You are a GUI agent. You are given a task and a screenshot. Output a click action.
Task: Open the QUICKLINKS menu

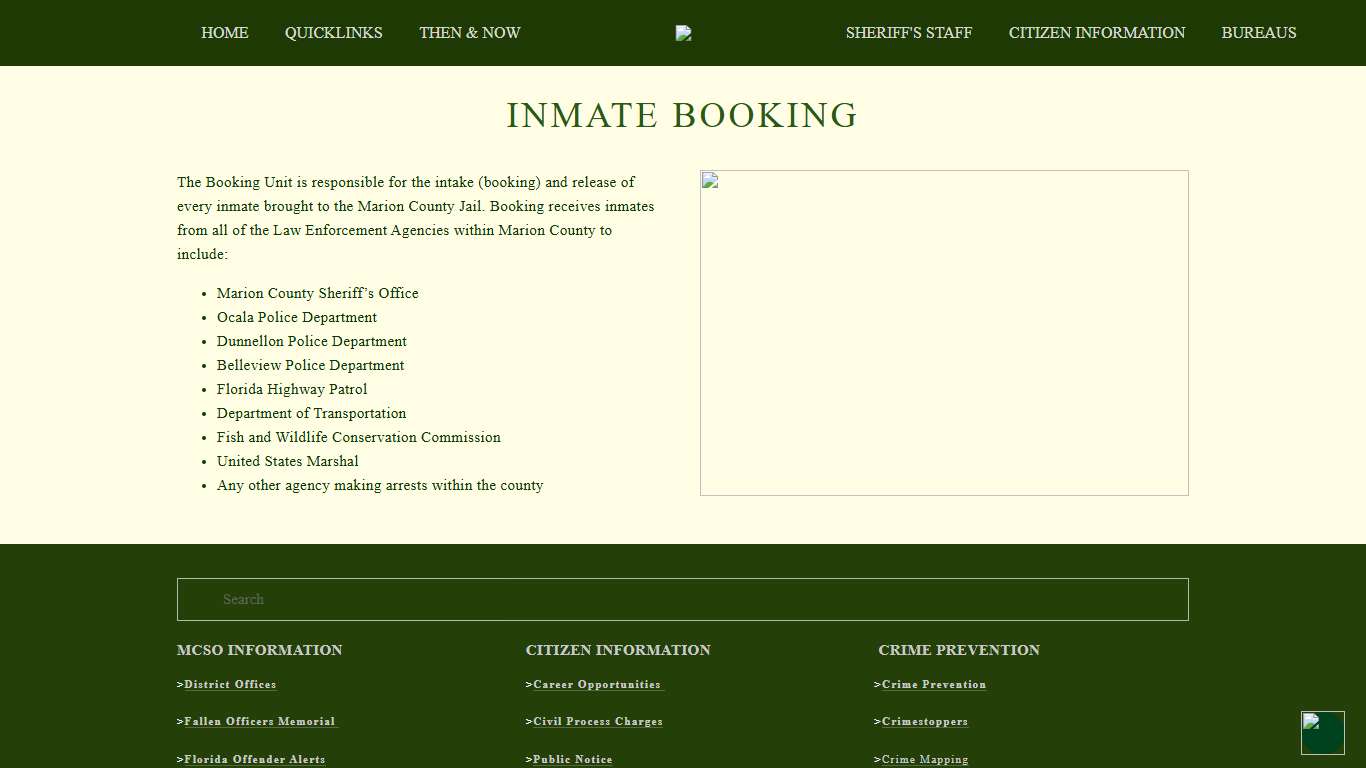(333, 33)
